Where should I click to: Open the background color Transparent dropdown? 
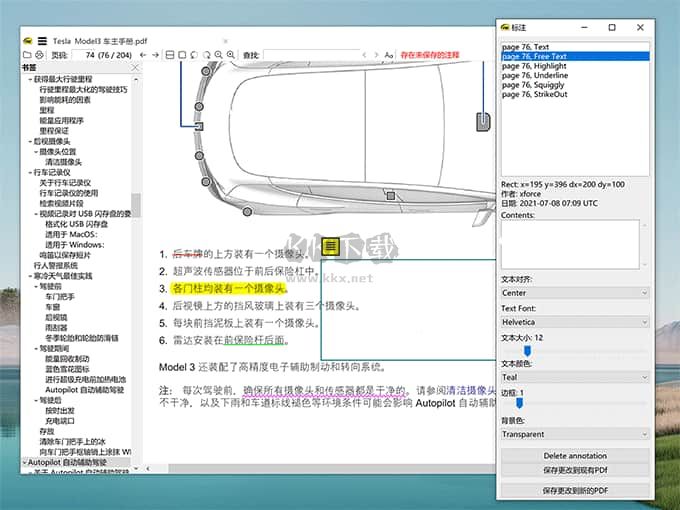575,434
